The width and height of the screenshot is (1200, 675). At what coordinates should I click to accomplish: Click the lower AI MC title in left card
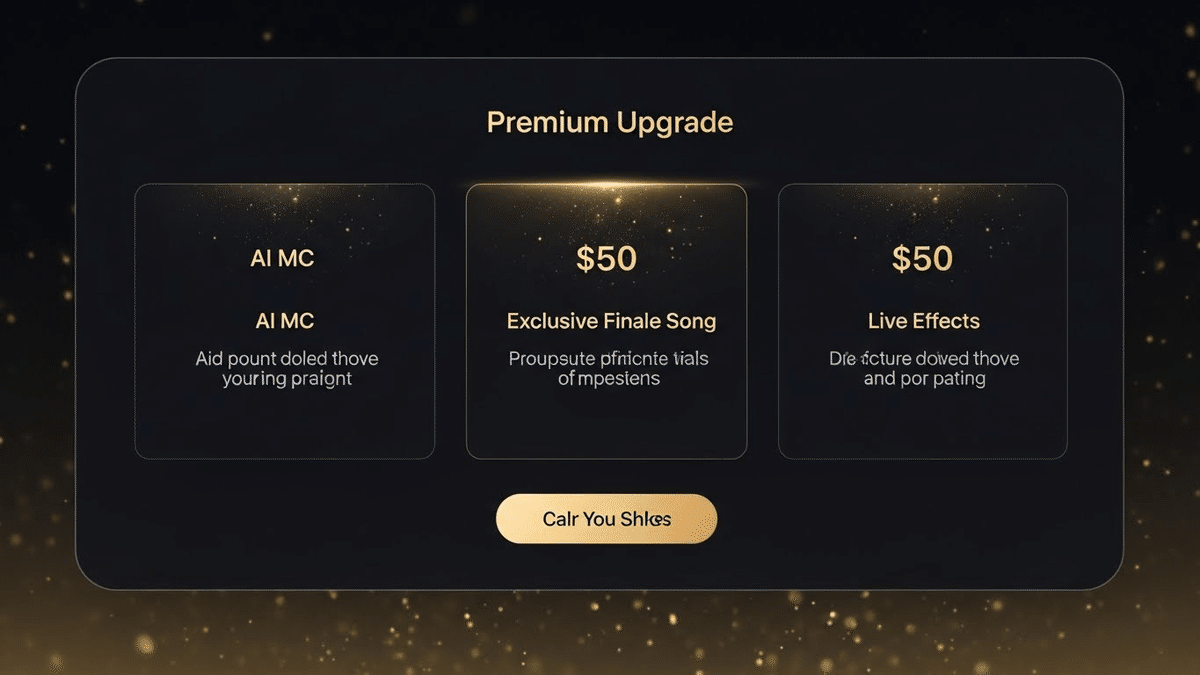click(x=284, y=321)
